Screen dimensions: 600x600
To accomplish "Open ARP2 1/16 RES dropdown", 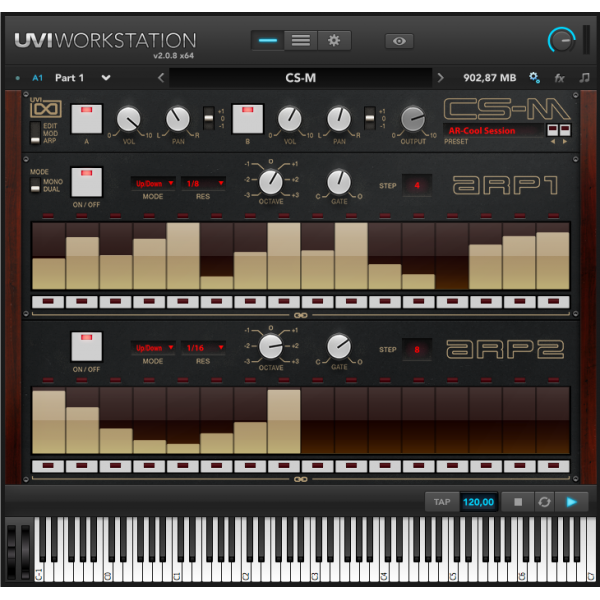I will coord(203,348).
